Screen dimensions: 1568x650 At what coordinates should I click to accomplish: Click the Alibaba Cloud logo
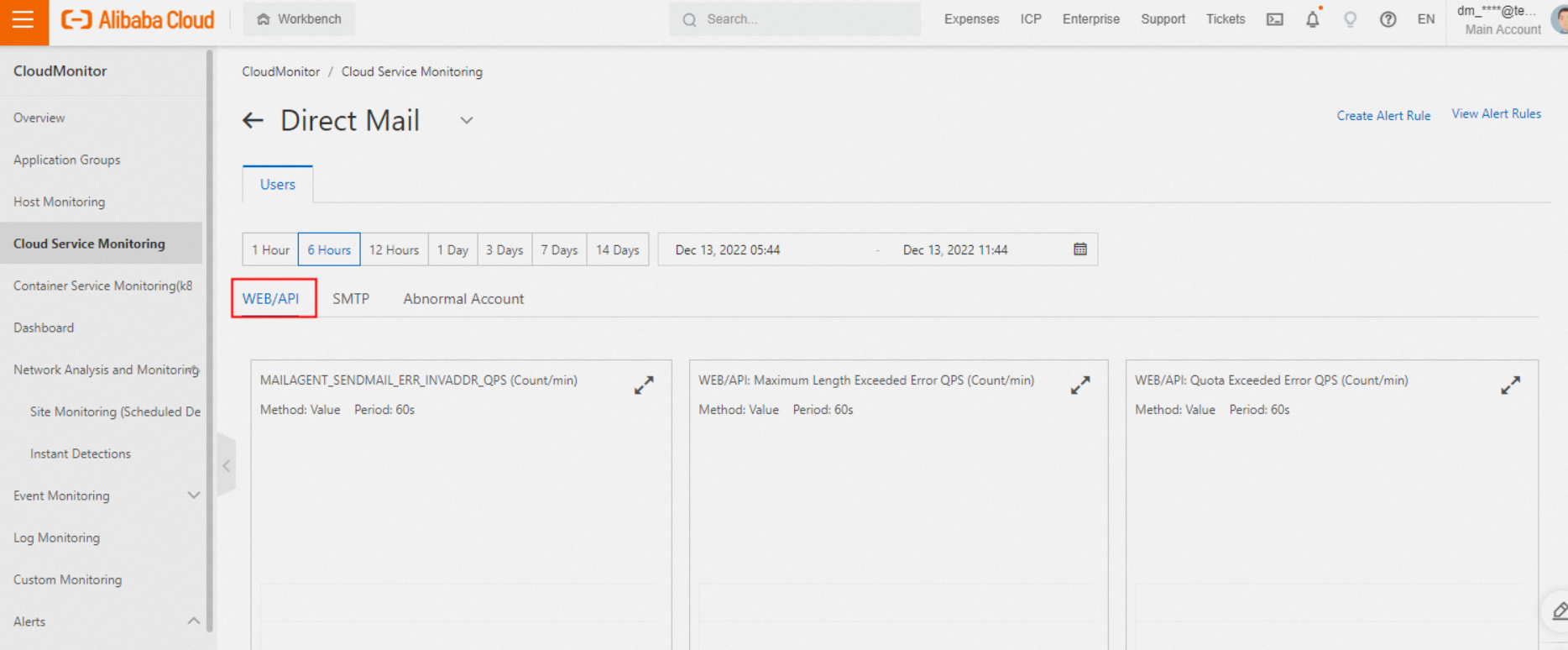138,19
